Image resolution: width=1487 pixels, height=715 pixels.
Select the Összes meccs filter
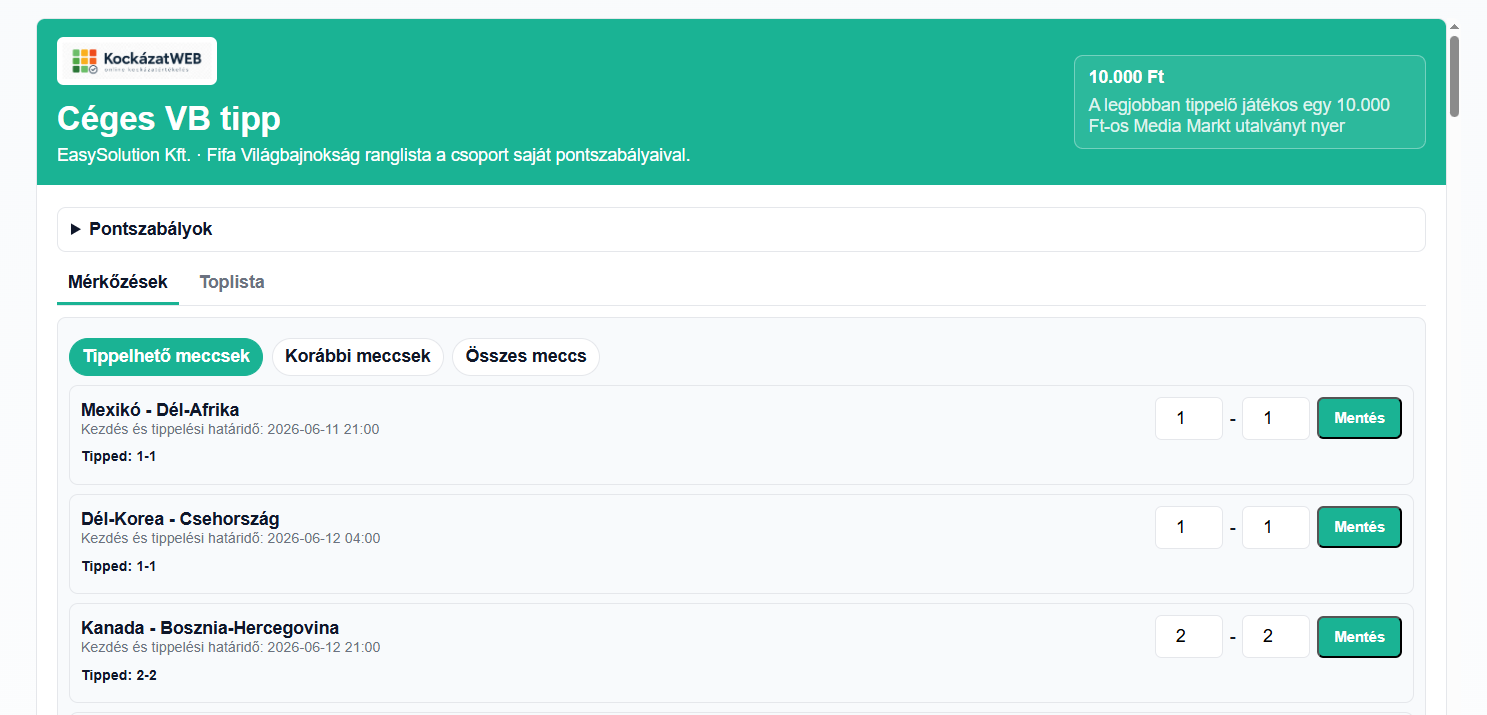(x=526, y=357)
